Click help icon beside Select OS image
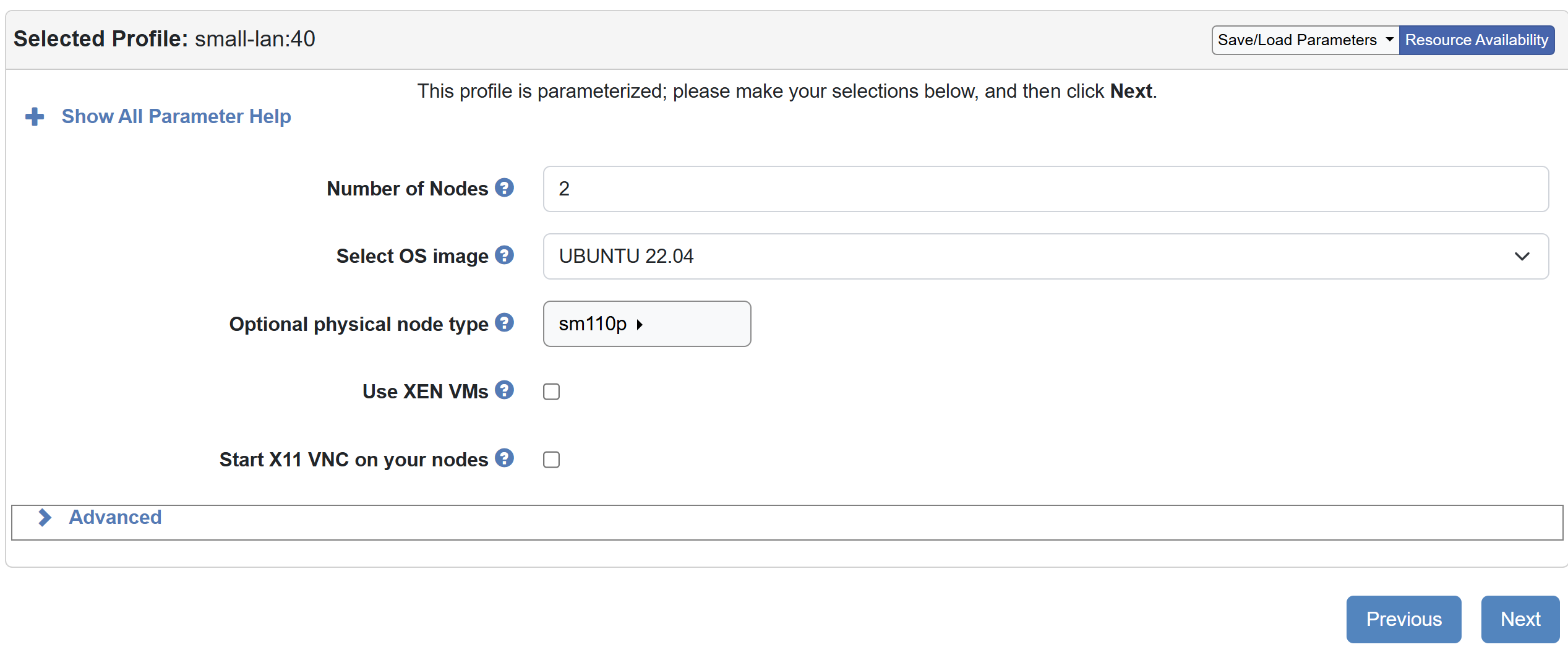1568x647 pixels. click(504, 255)
